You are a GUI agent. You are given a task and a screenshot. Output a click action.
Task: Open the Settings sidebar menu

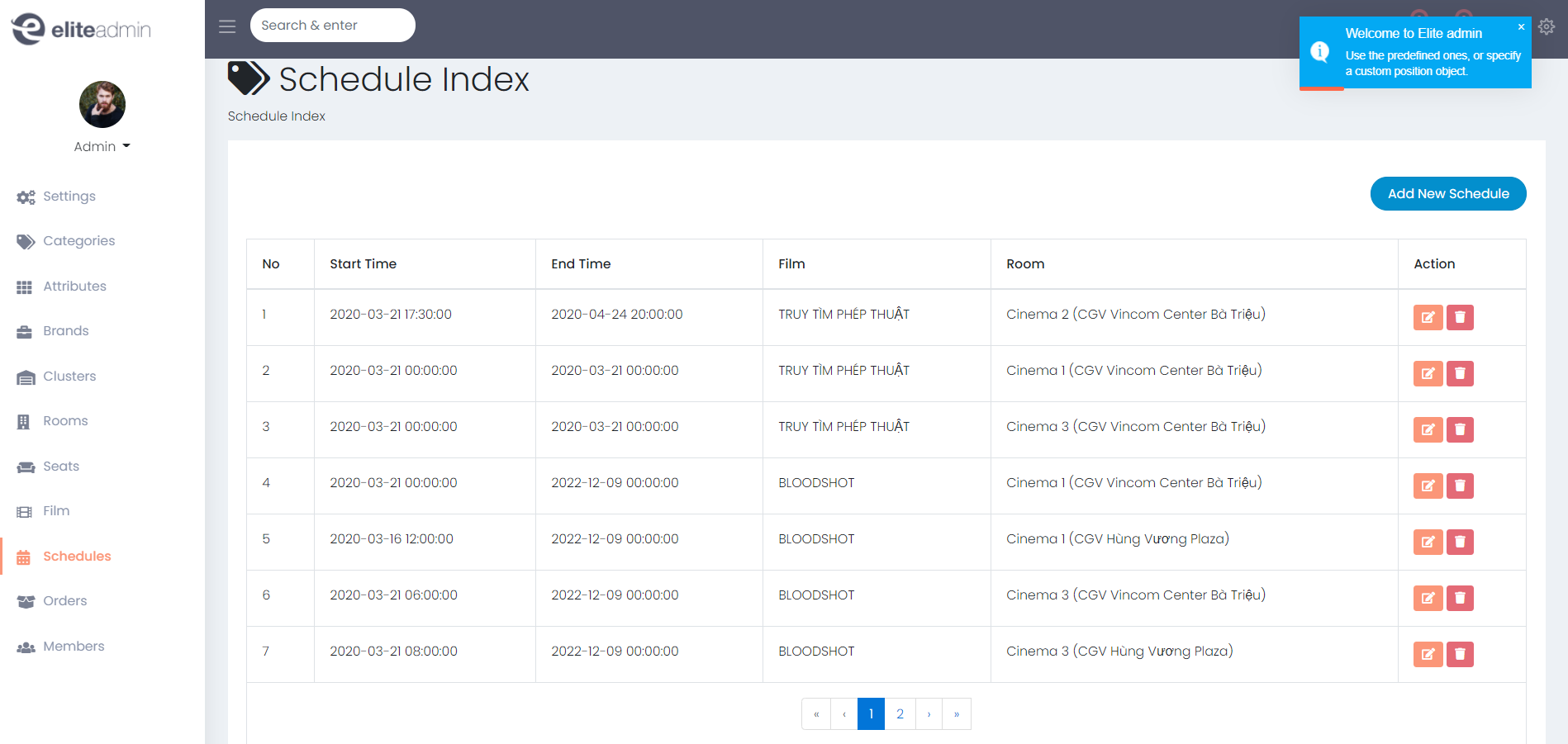point(69,197)
